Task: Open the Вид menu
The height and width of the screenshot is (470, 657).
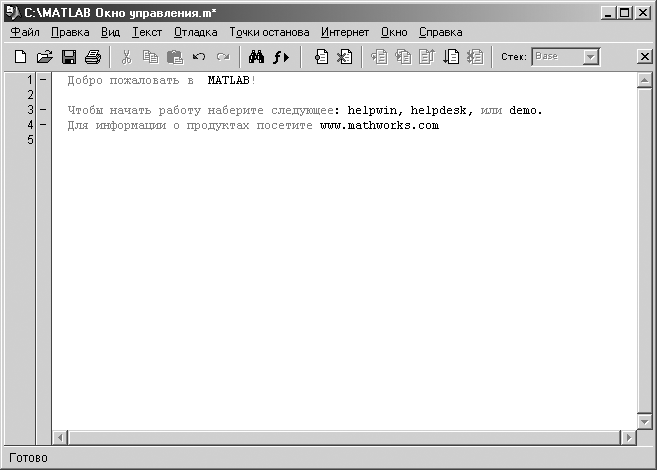Action: [x=110, y=32]
